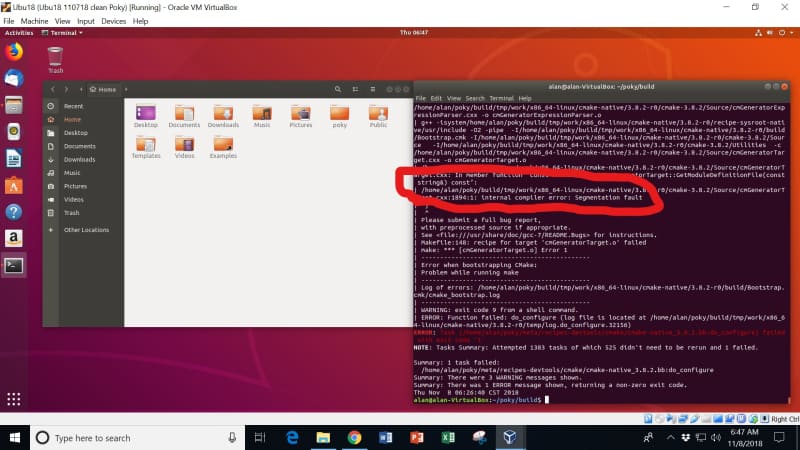This screenshot has height=450, width=800.
Task: Open the Pictures folder icon
Action: [x=301, y=116]
